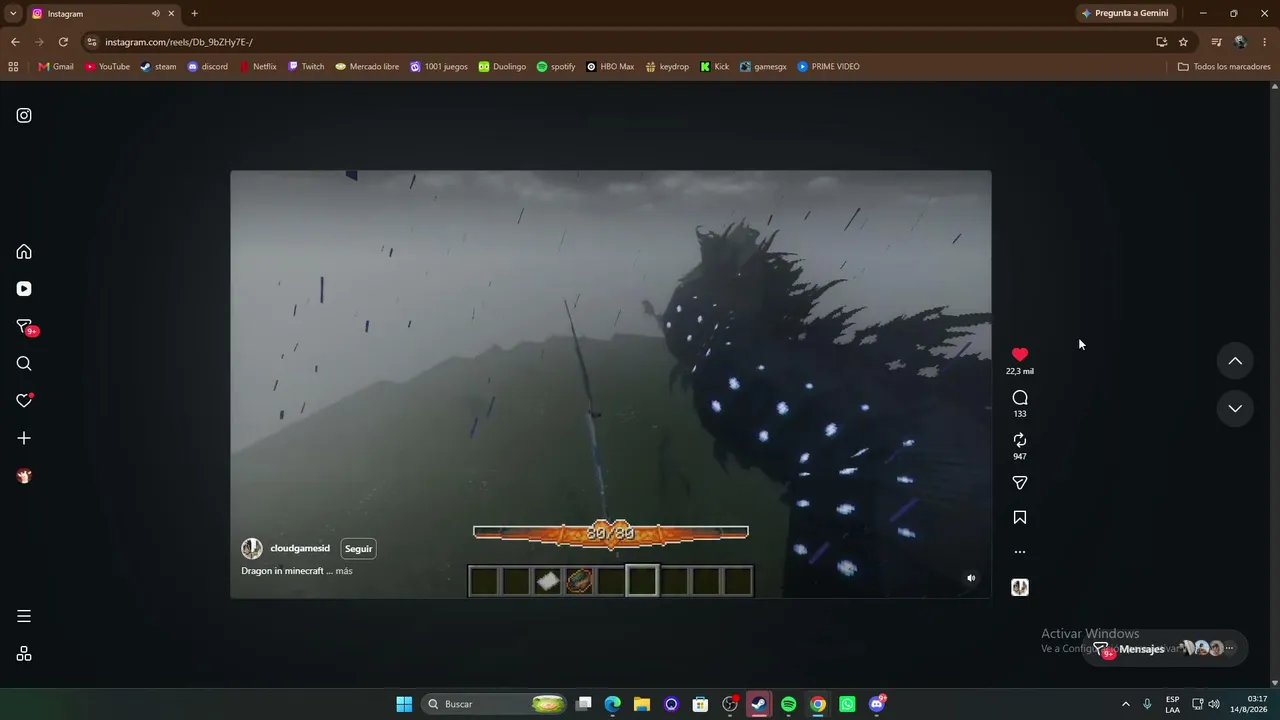Open the comments on this reel
This screenshot has height=720, width=1280.
tap(1020, 398)
